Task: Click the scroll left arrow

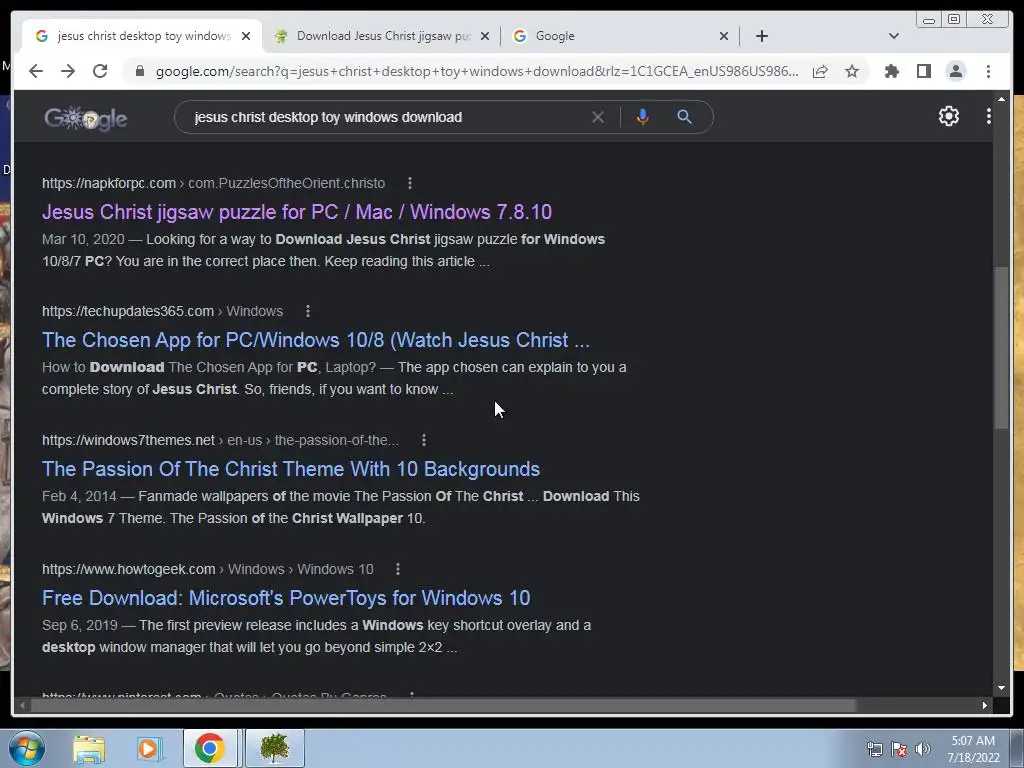Action: pyautogui.click(x=22, y=705)
